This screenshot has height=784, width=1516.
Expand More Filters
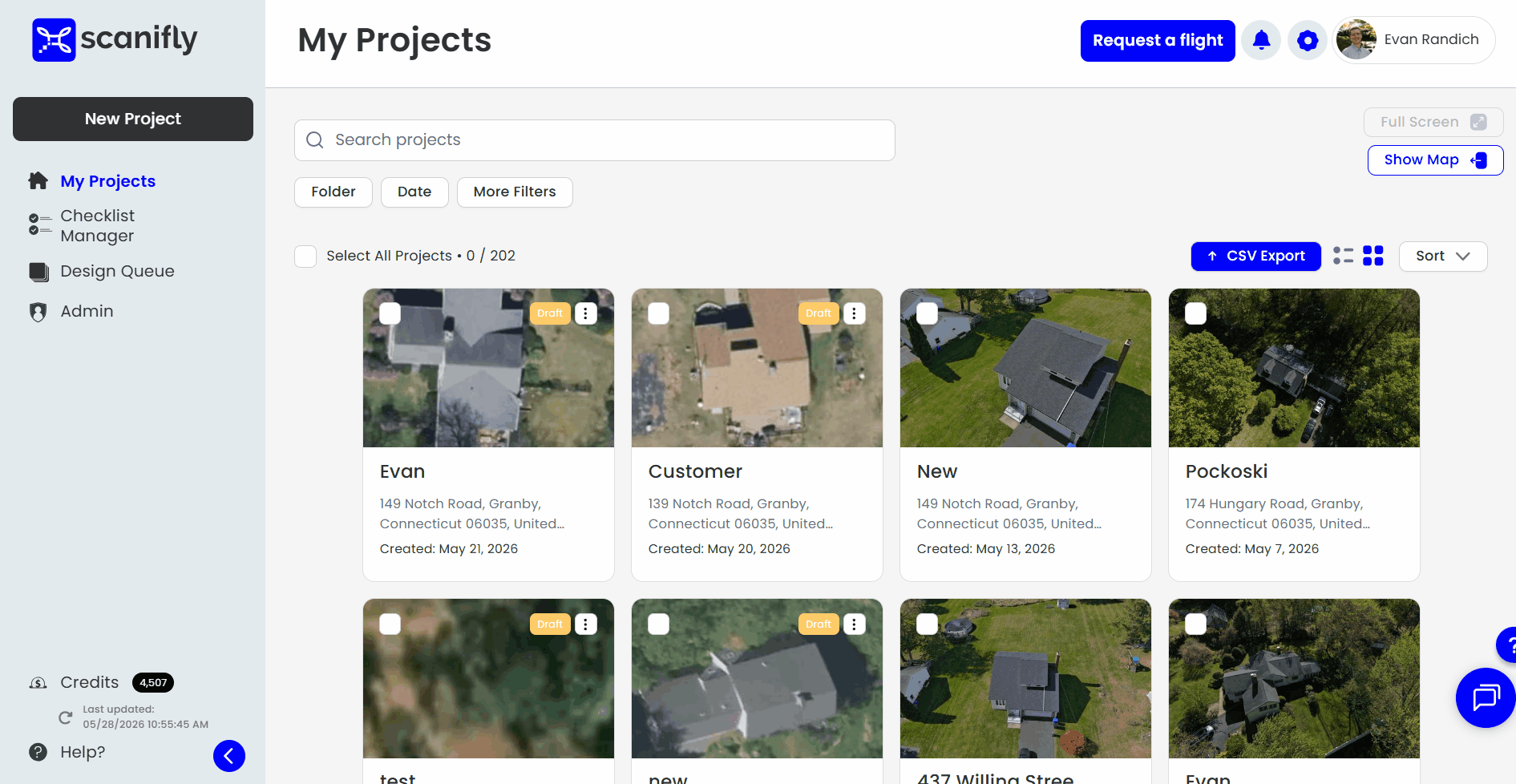click(x=515, y=192)
